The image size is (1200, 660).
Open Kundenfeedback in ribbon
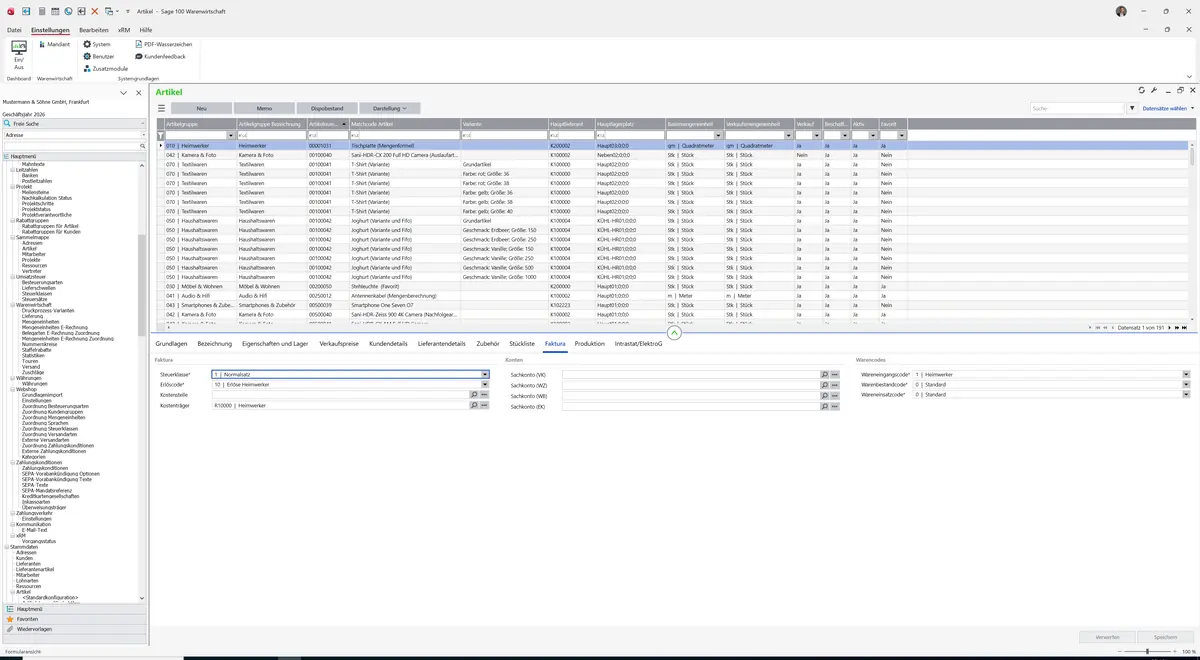point(160,57)
